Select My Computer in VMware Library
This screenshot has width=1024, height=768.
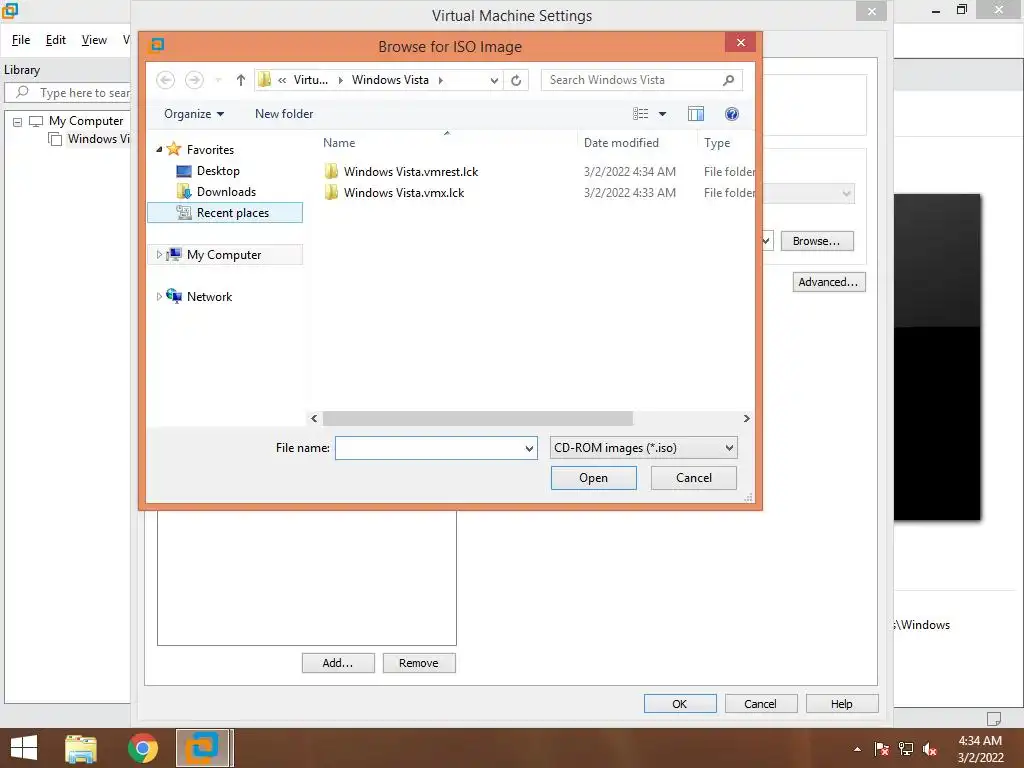coord(86,121)
